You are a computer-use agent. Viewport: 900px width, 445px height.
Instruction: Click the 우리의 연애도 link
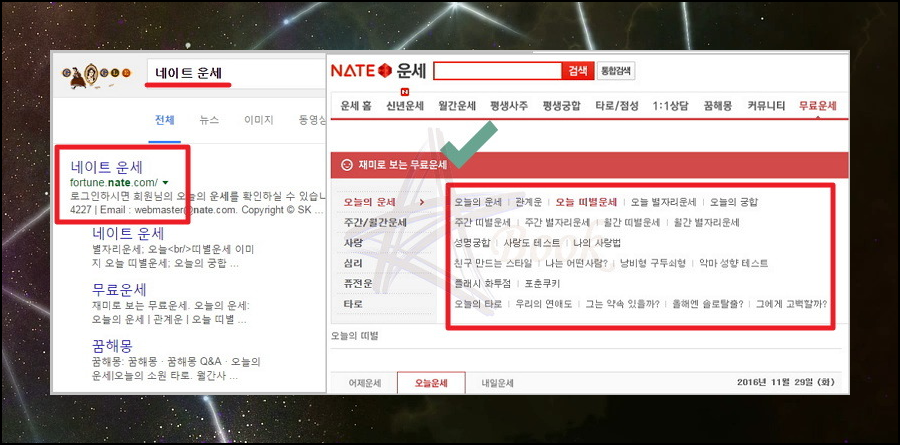pyautogui.click(x=544, y=304)
